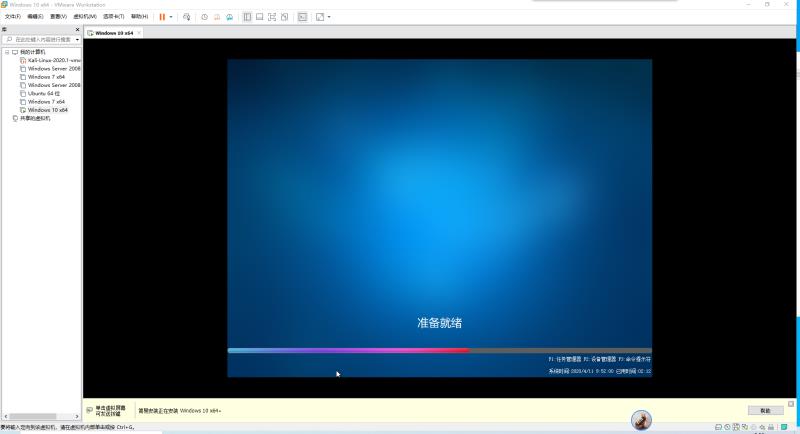
Task: Click the green message log status icon
Action: (x=784, y=427)
